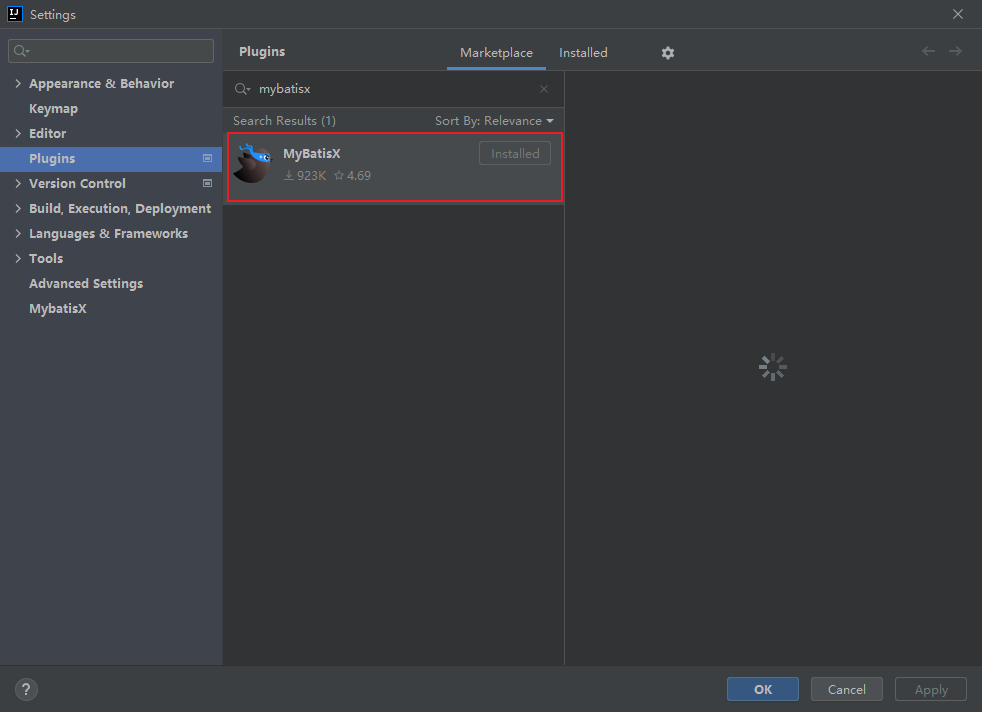The height and width of the screenshot is (712, 982).
Task: Focus the settings search field
Action: (111, 51)
